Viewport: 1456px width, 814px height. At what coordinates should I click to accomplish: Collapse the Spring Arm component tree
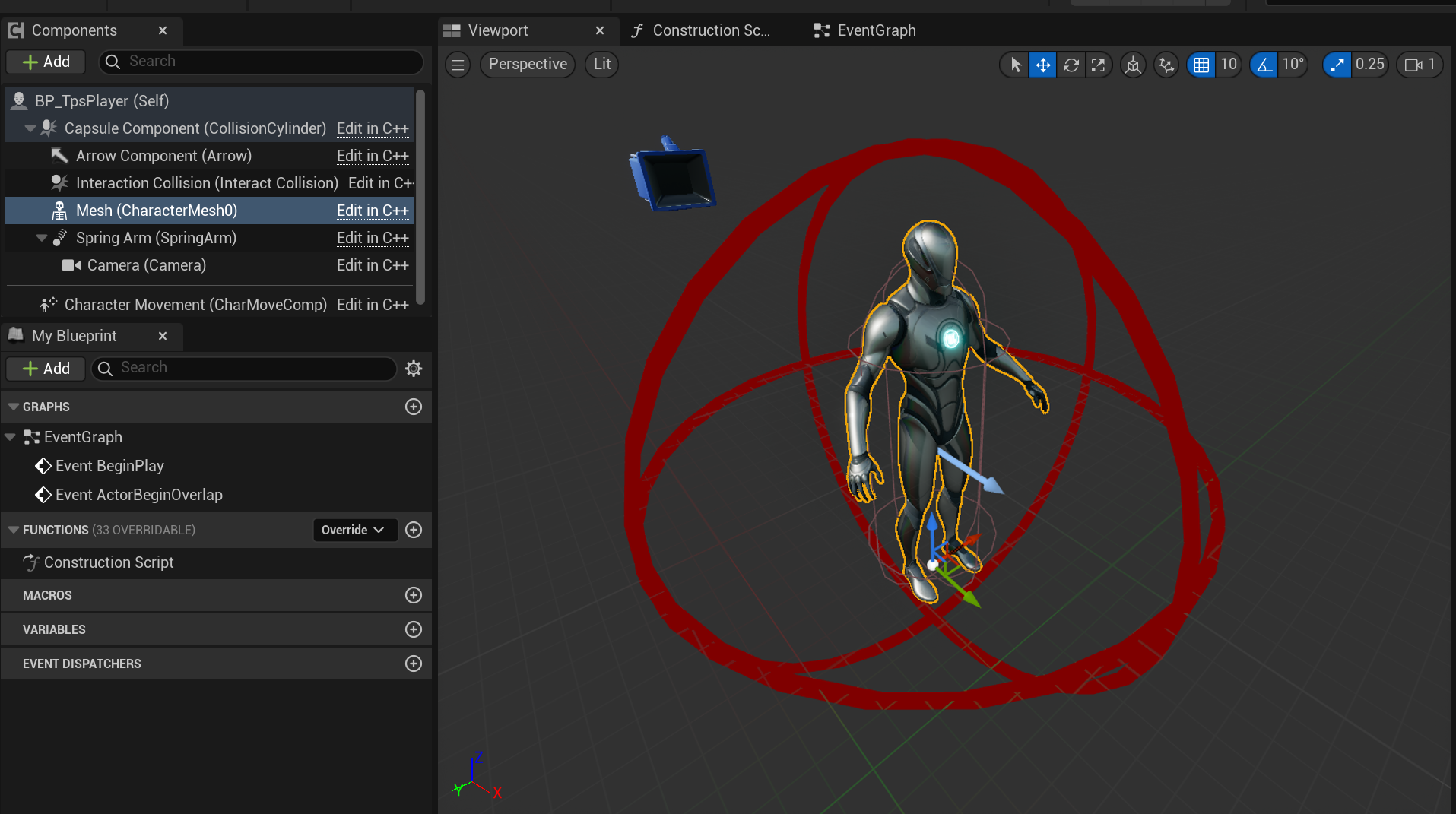click(x=42, y=238)
